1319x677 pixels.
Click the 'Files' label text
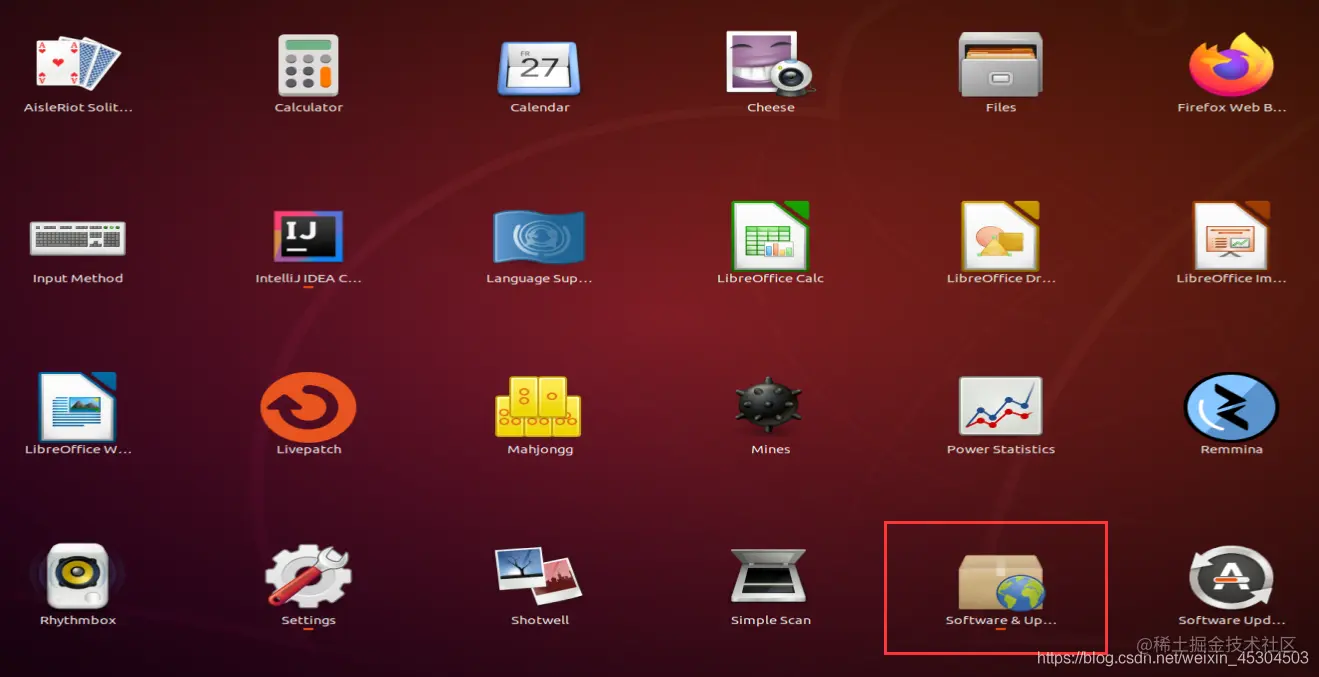tap(1000, 108)
